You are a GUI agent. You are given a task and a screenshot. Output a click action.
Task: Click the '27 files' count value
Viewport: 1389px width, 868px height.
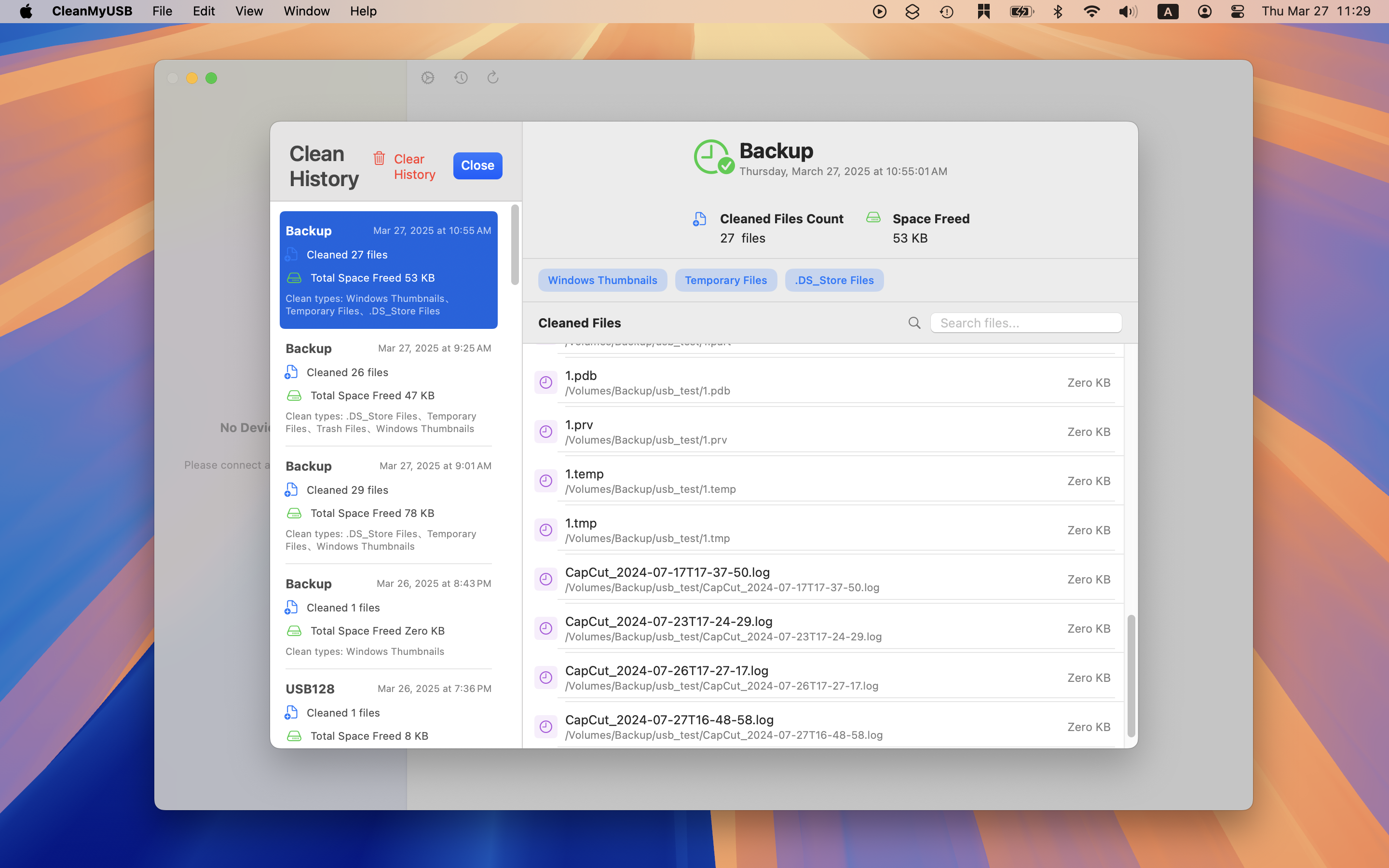(x=743, y=238)
